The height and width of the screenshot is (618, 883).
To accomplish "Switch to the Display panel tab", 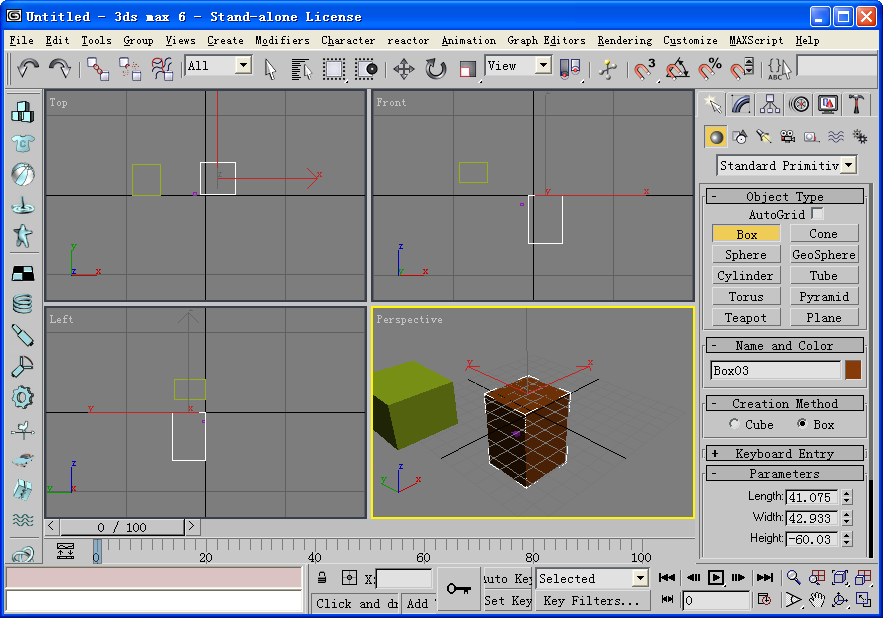I will point(828,104).
